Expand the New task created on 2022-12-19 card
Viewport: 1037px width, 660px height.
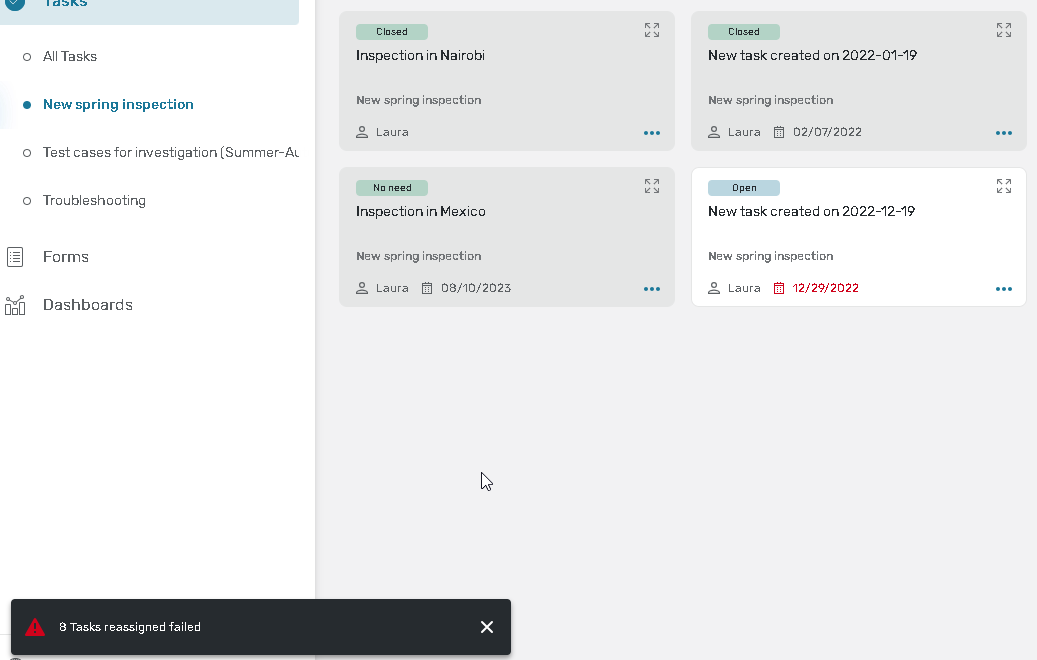point(1004,187)
